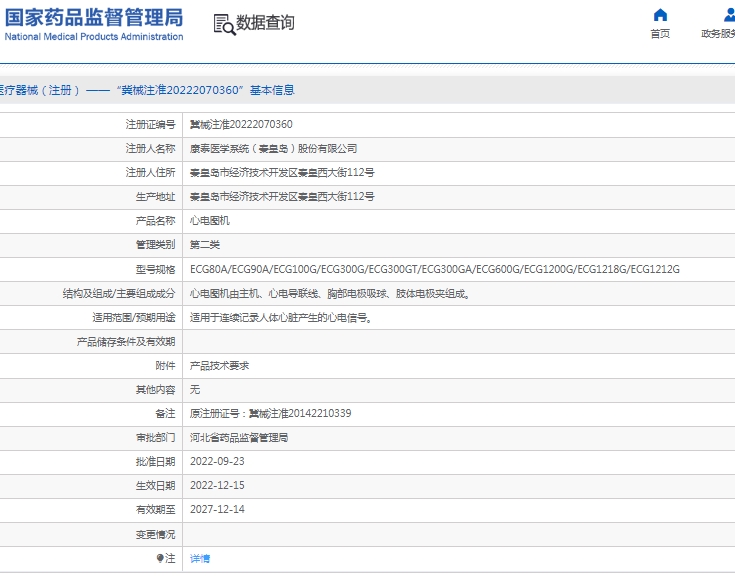Click registrant name 康泰医学系统（秦皇岛）股份有限公司
The height and width of the screenshot is (581, 735).
pos(273,149)
